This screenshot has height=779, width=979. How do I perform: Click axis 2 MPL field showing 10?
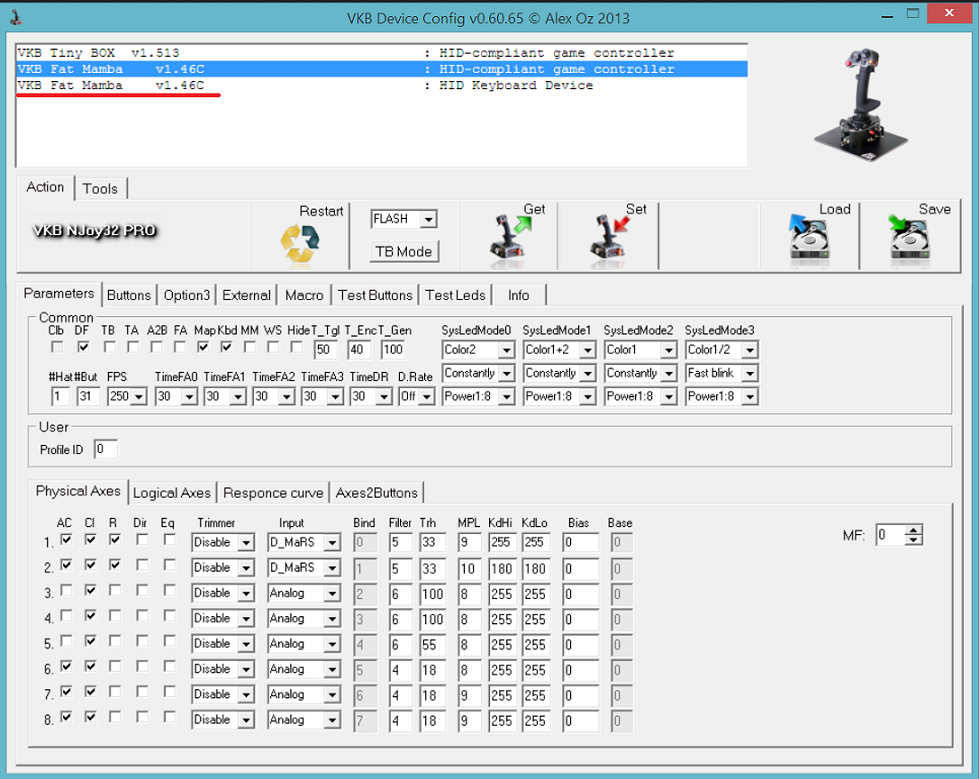tap(470, 569)
